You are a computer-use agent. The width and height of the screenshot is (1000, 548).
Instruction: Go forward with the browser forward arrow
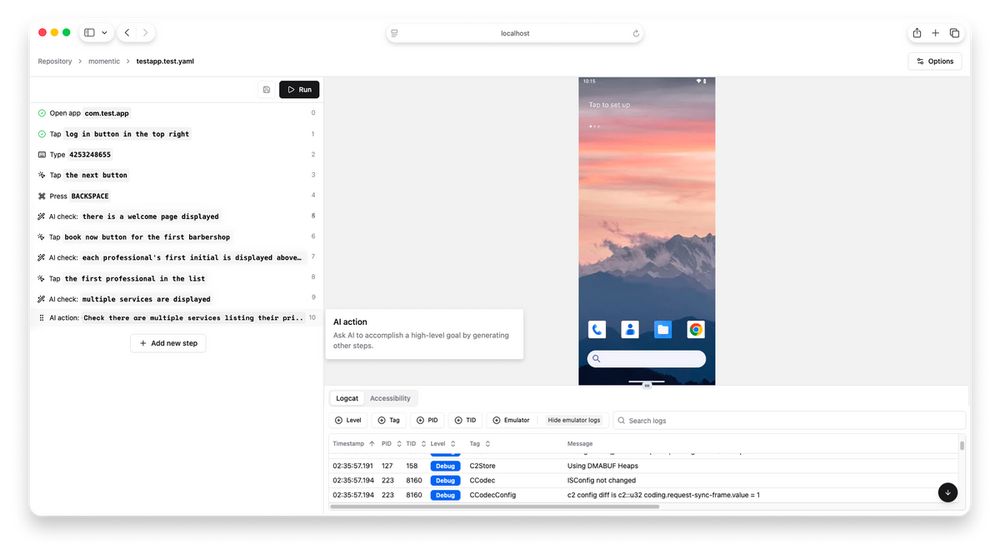pos(145,33)
